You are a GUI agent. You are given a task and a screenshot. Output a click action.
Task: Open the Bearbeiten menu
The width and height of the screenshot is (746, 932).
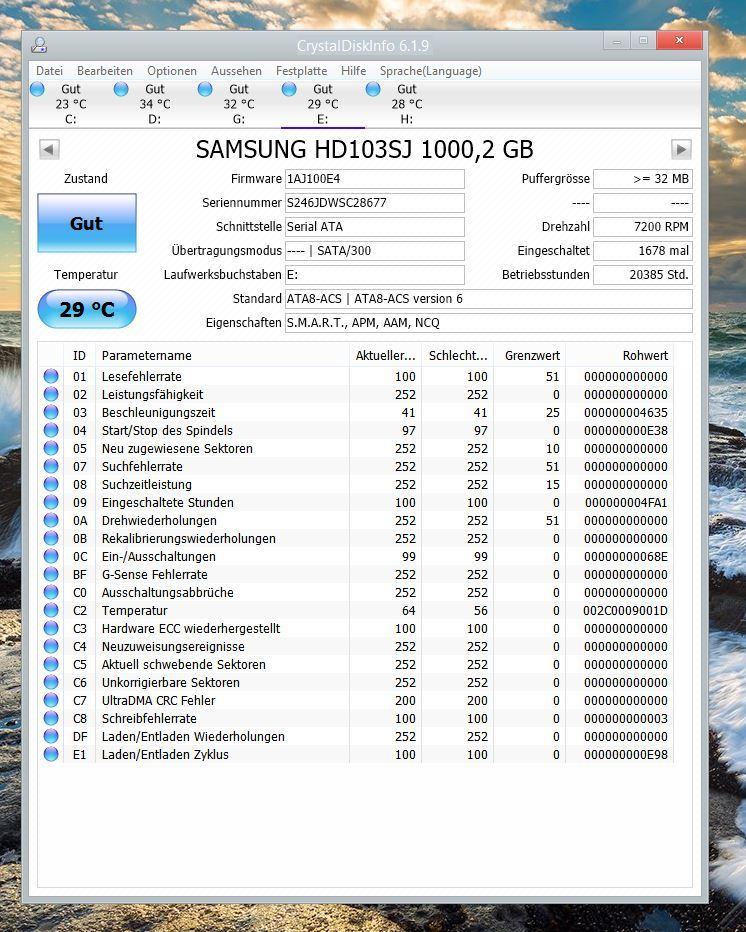[105, 71]
